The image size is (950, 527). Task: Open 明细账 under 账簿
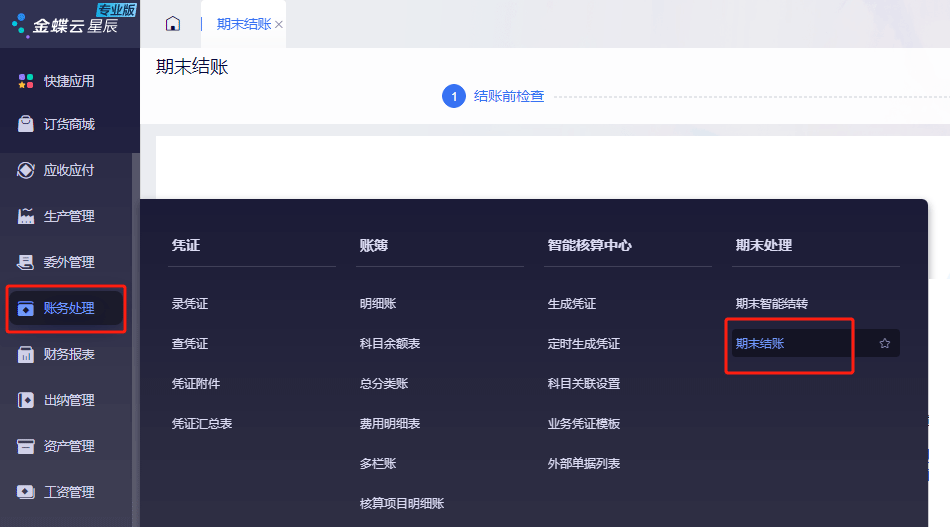(x=378, y=303)
